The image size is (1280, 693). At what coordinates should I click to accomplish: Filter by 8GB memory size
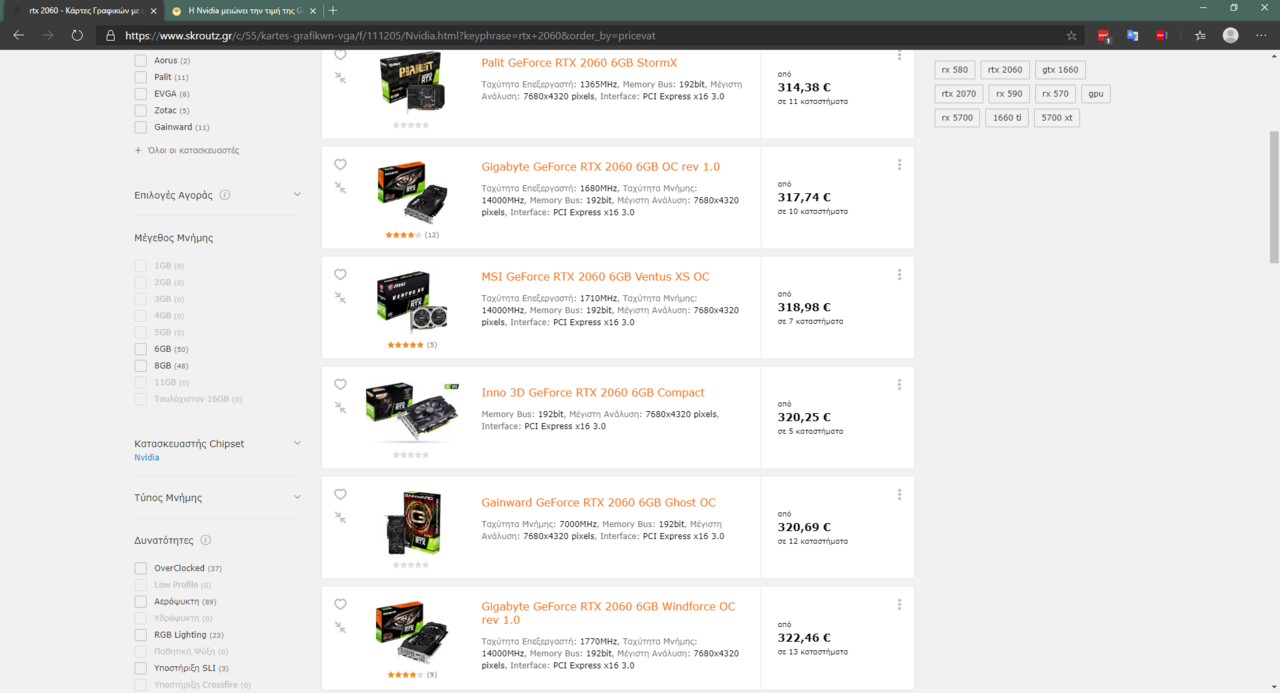141,366
